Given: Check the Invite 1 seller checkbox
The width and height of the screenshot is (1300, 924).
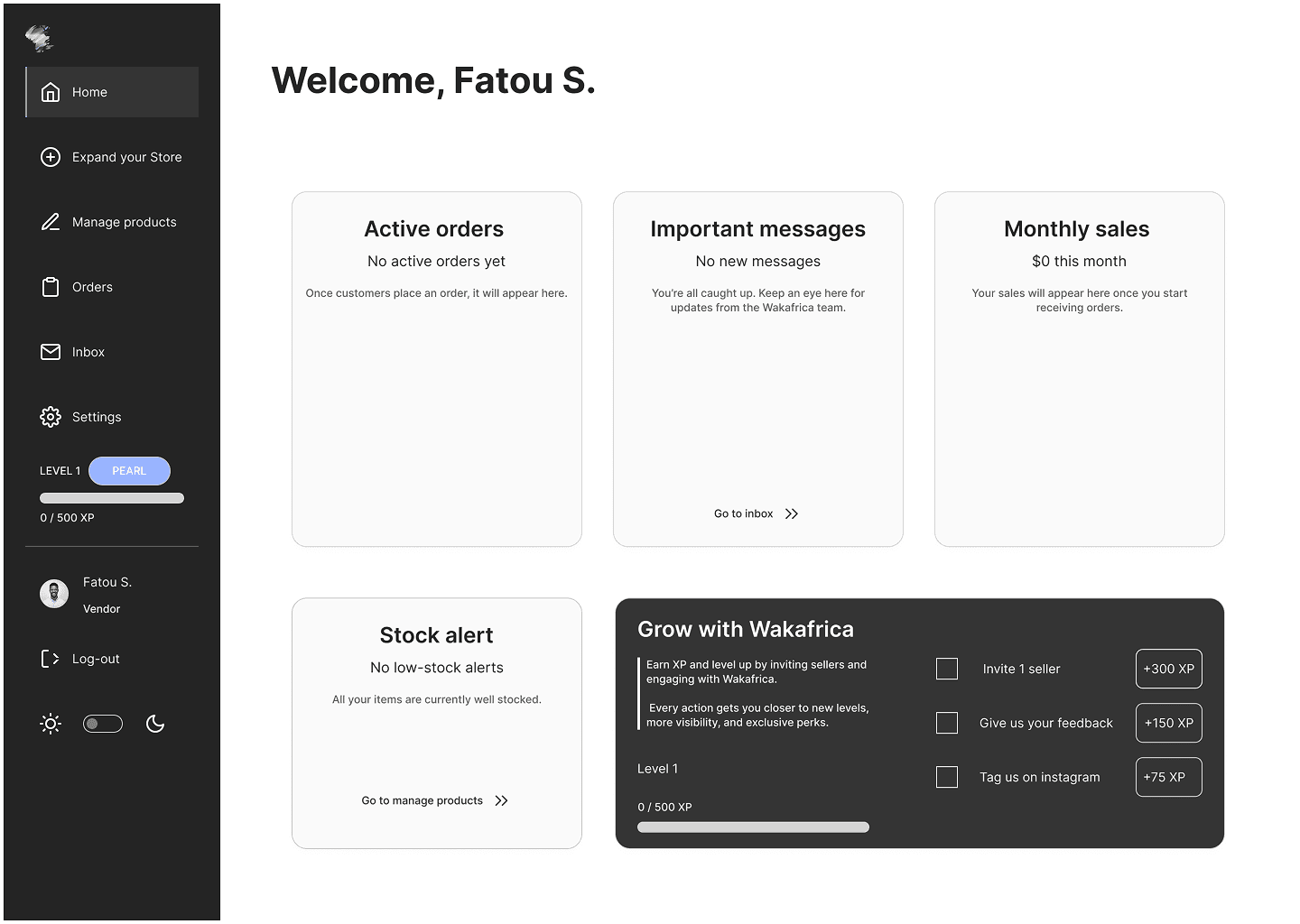Looking at the screenshot, I should pos(947,669).
